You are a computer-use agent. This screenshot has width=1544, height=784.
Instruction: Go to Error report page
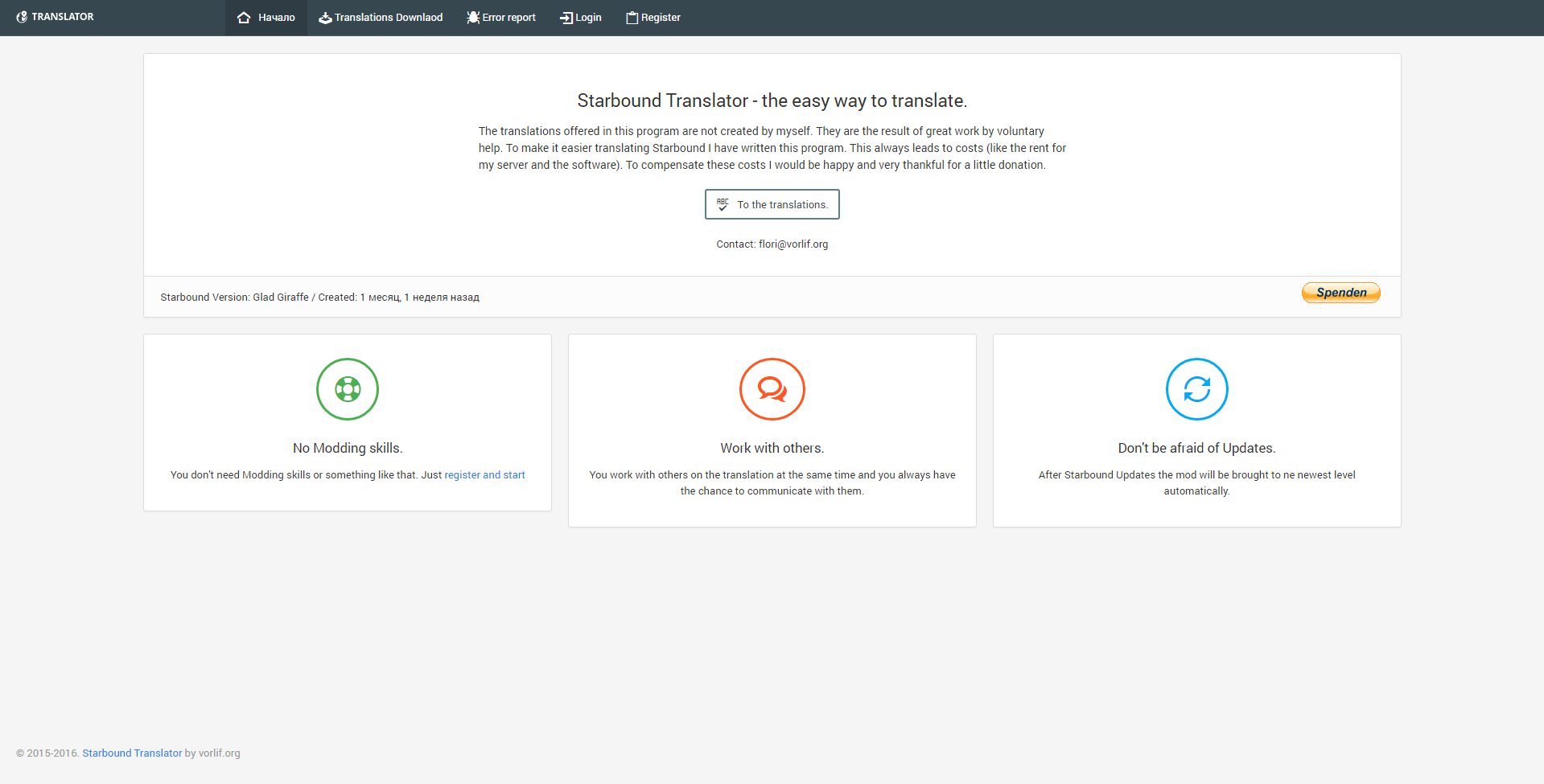[x=501, y=18]
